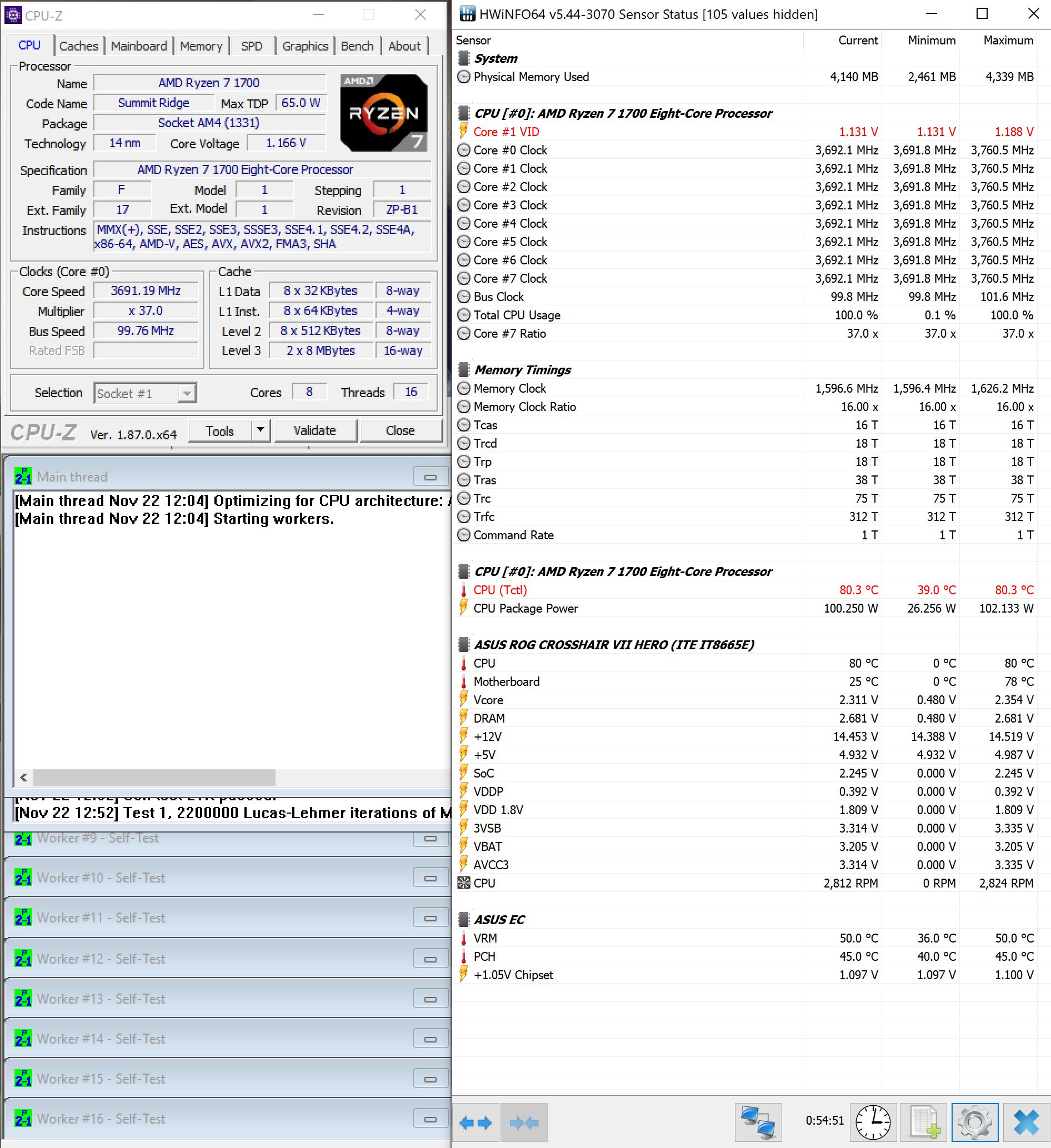Click the Core Speed value field
Image resolution: width=1051 pixels, height=1148 pixels.
coord(146,291)
